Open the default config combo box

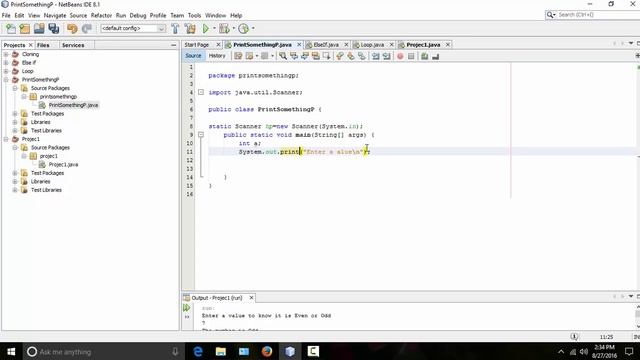click(133, 28)
